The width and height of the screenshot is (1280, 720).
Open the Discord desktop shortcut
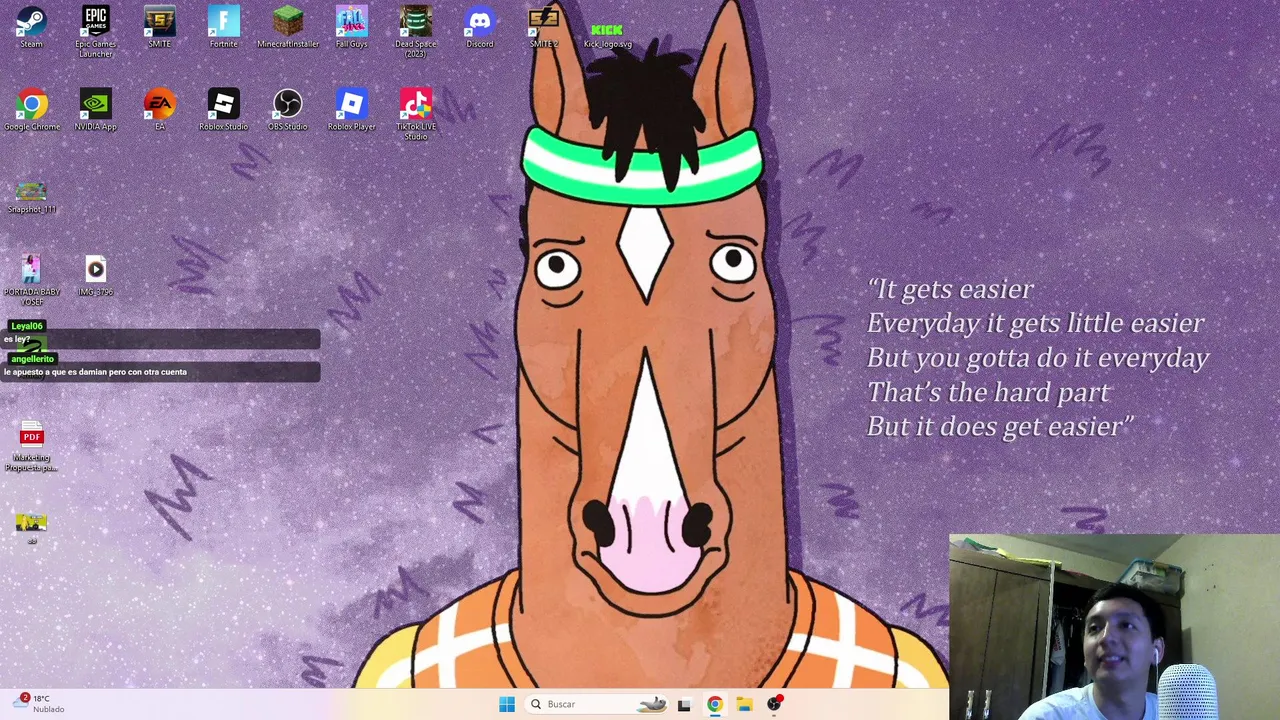[479, 28]
